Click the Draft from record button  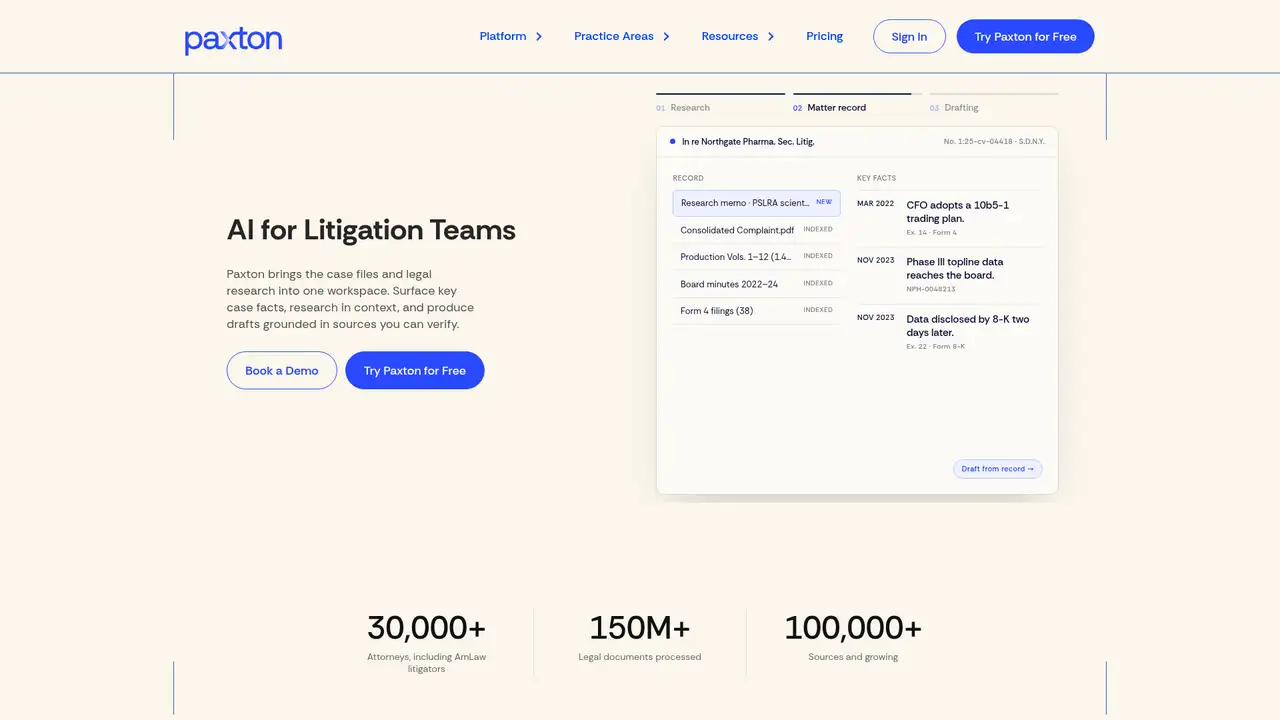point(998,469)
